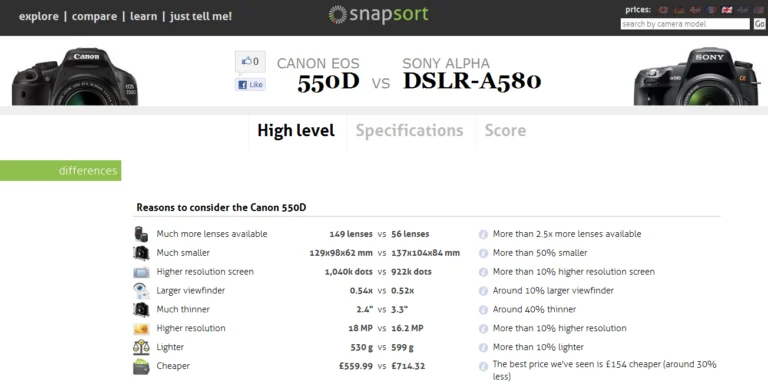Click the 1,040k dots value
The width and height of the screenshot is (768, 386).
coord(349,272)
